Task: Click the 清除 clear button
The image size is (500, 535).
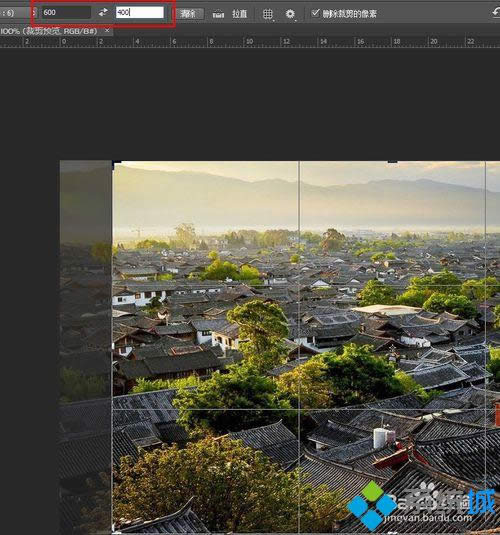Action: coord(189,14)
